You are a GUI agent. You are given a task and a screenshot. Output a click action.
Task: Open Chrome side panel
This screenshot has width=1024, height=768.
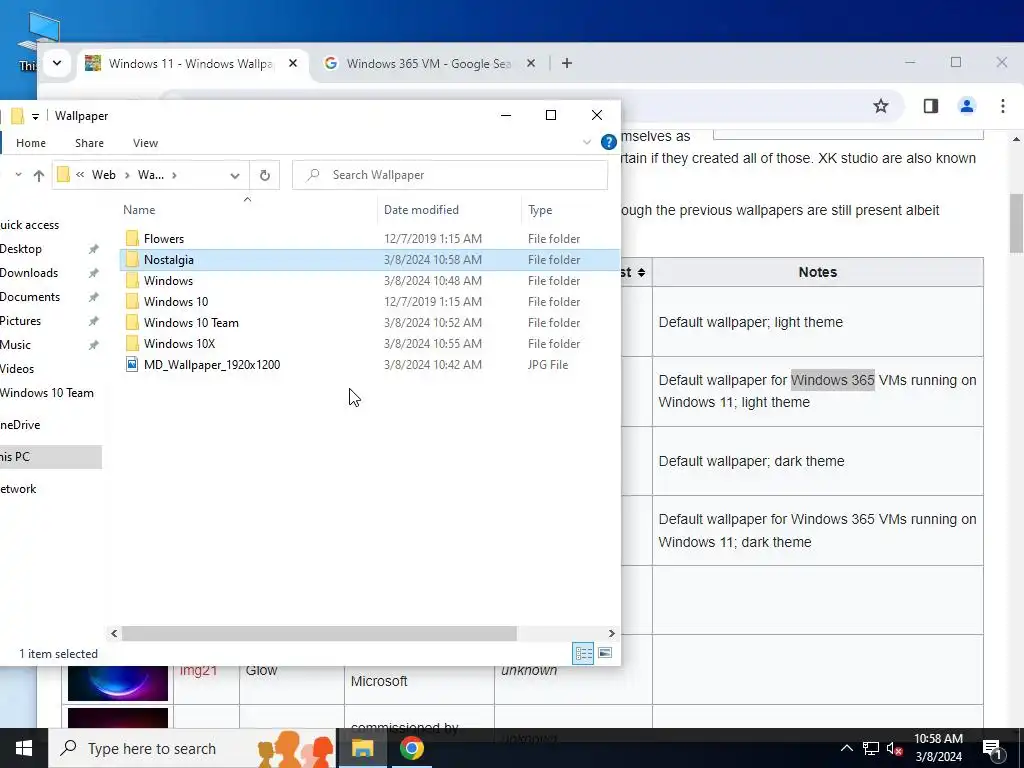coord(931,106)
